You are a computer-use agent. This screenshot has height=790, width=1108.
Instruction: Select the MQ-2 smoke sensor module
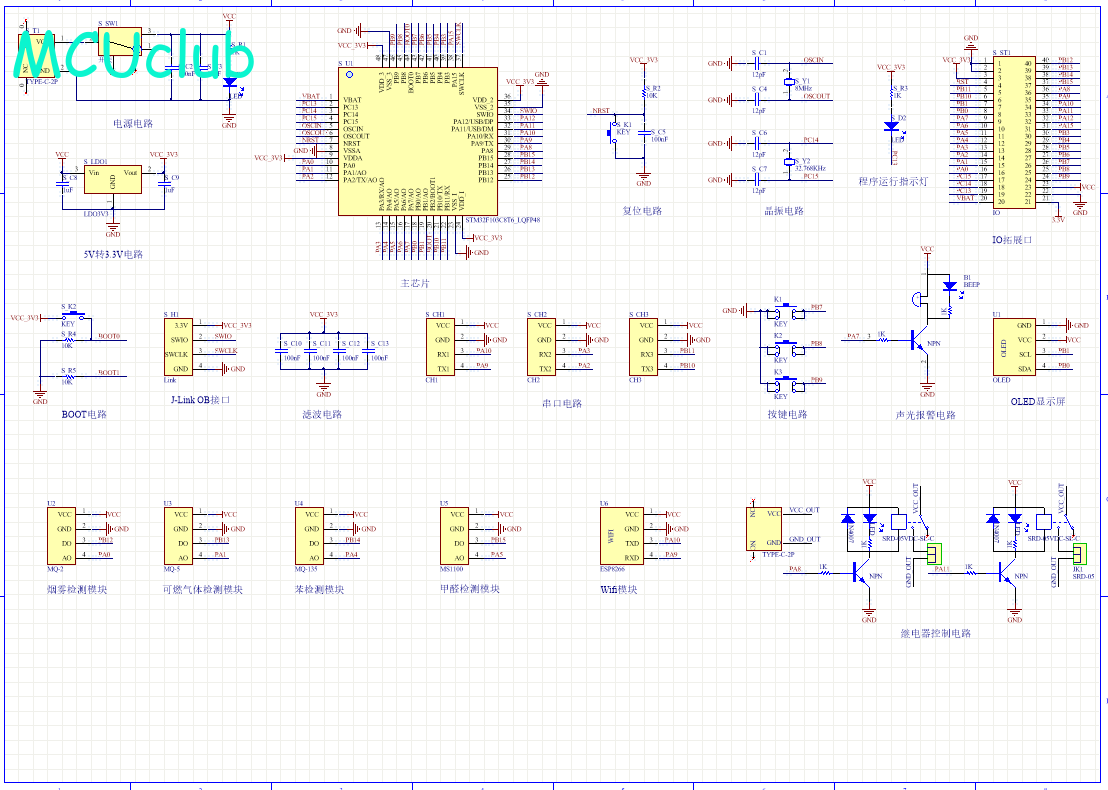coord(61,536)
